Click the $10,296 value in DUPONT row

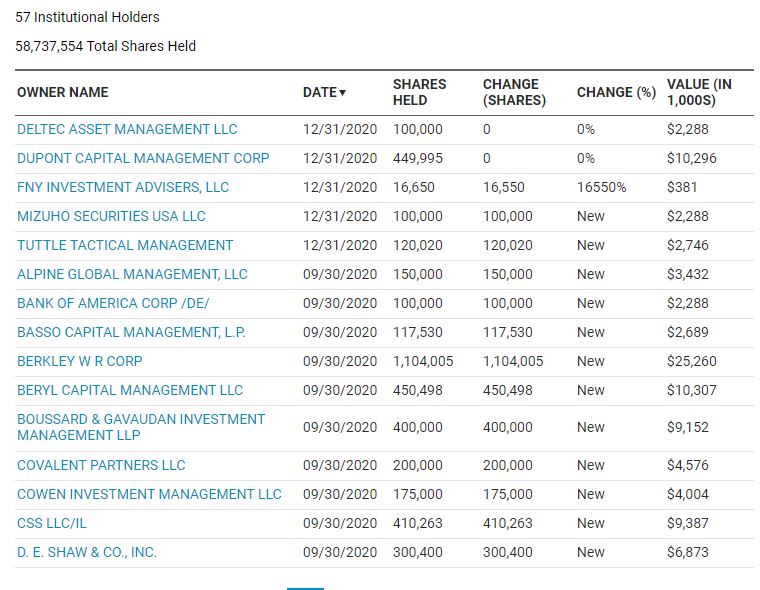coord(691,159)
